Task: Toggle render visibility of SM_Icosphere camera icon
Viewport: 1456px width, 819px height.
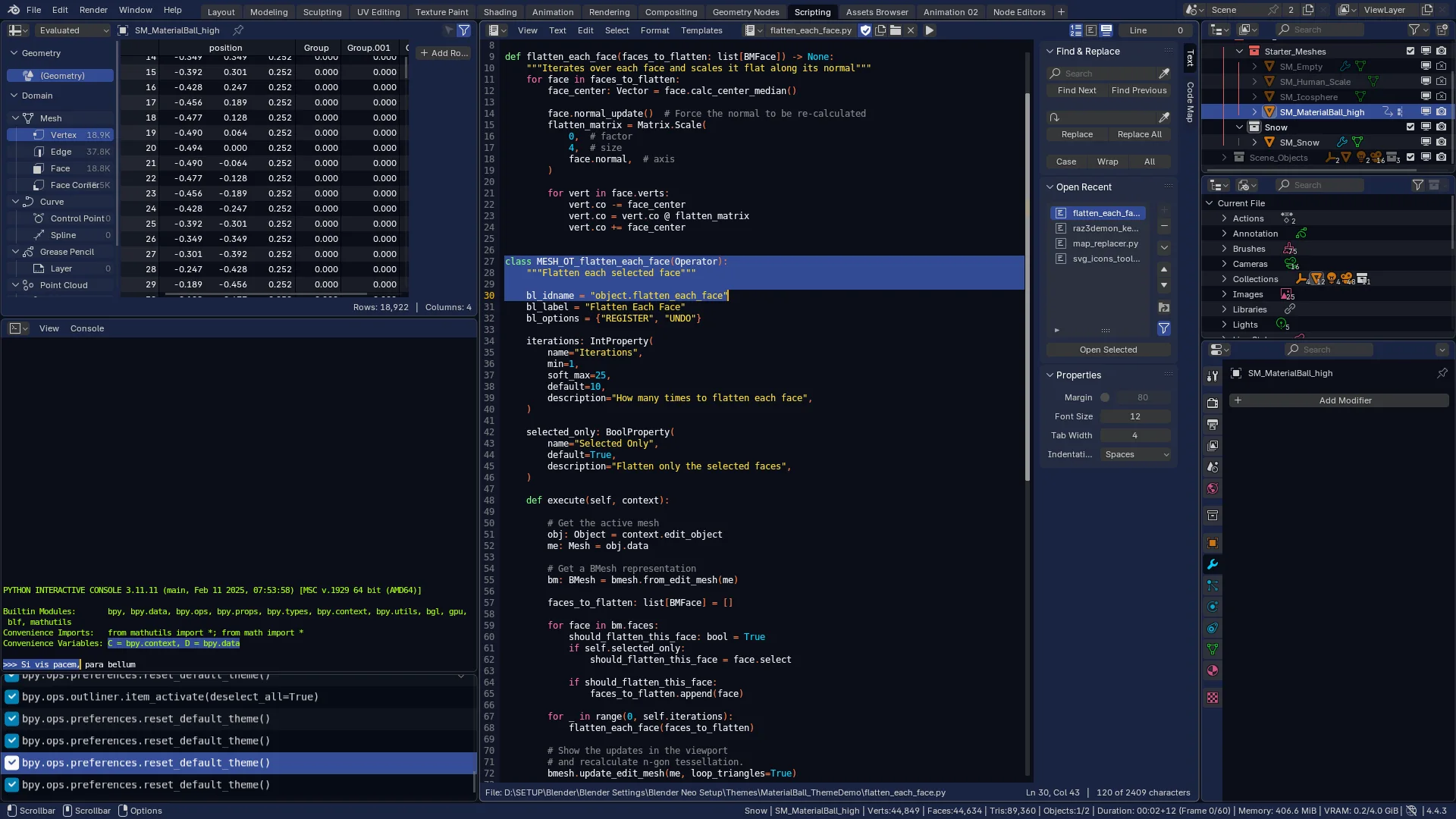Action: [x=1441, y=97]
